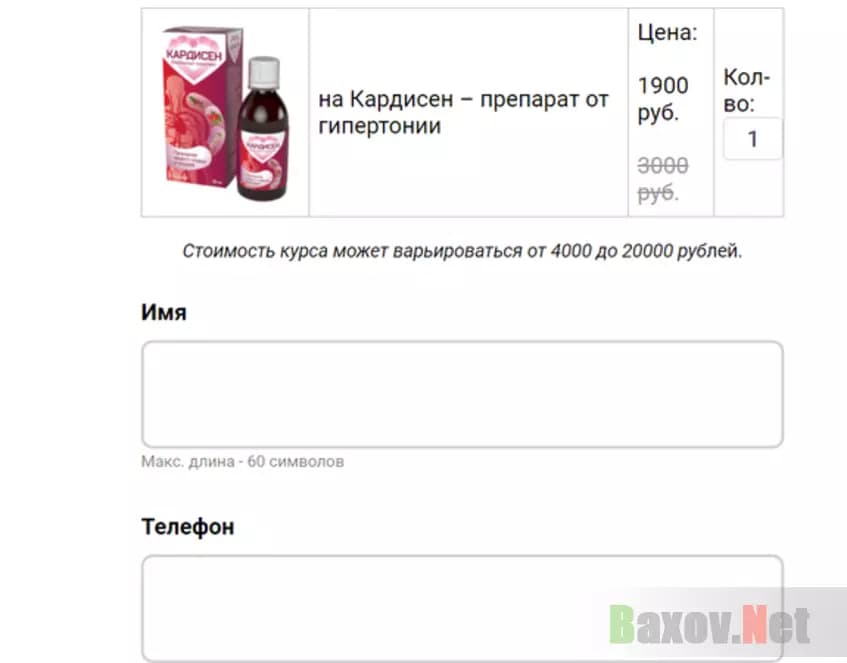The width and height of the screenshot is (847, 663).
Task: Click the pink Кардисен box in photo
Action: 201,105
